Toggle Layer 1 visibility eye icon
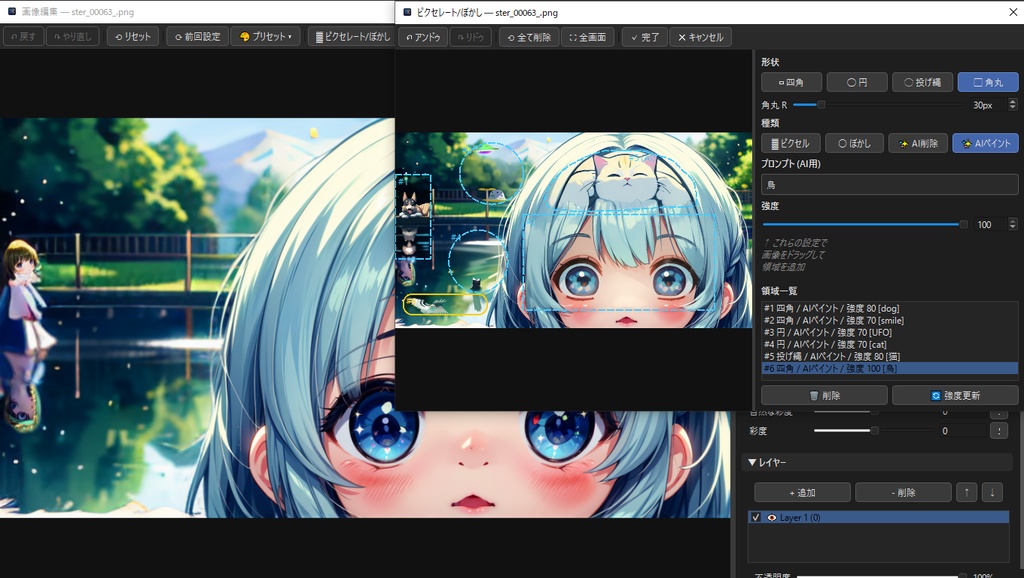The width and height of the screenshot is (1024, 578). coord(771,517)
